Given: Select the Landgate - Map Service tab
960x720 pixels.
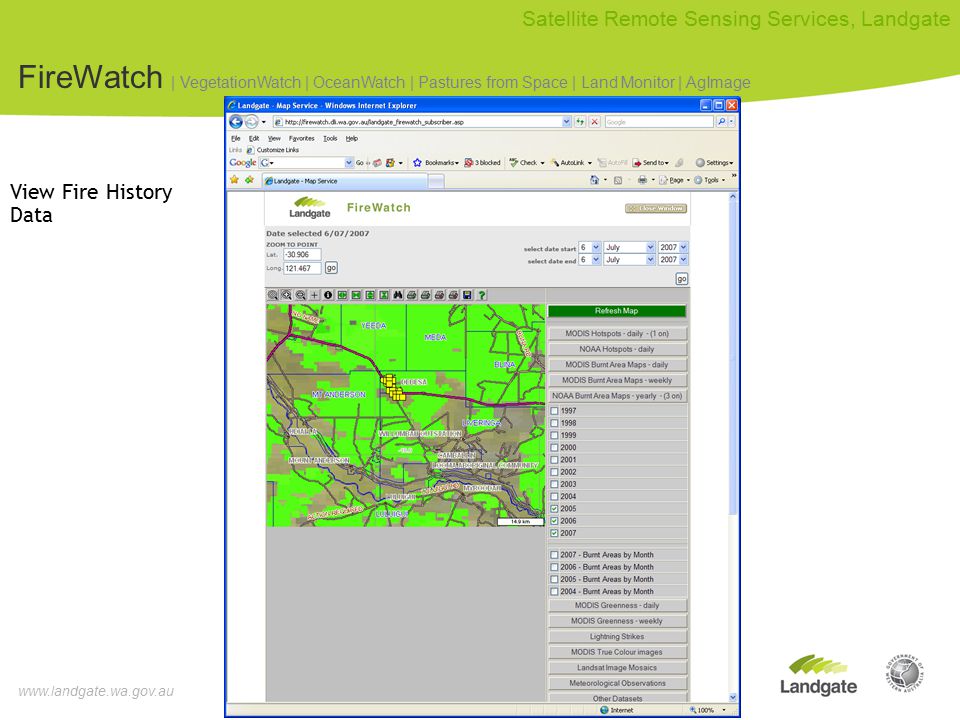Looking at the screenshot, I should click(x=345, y=181).
